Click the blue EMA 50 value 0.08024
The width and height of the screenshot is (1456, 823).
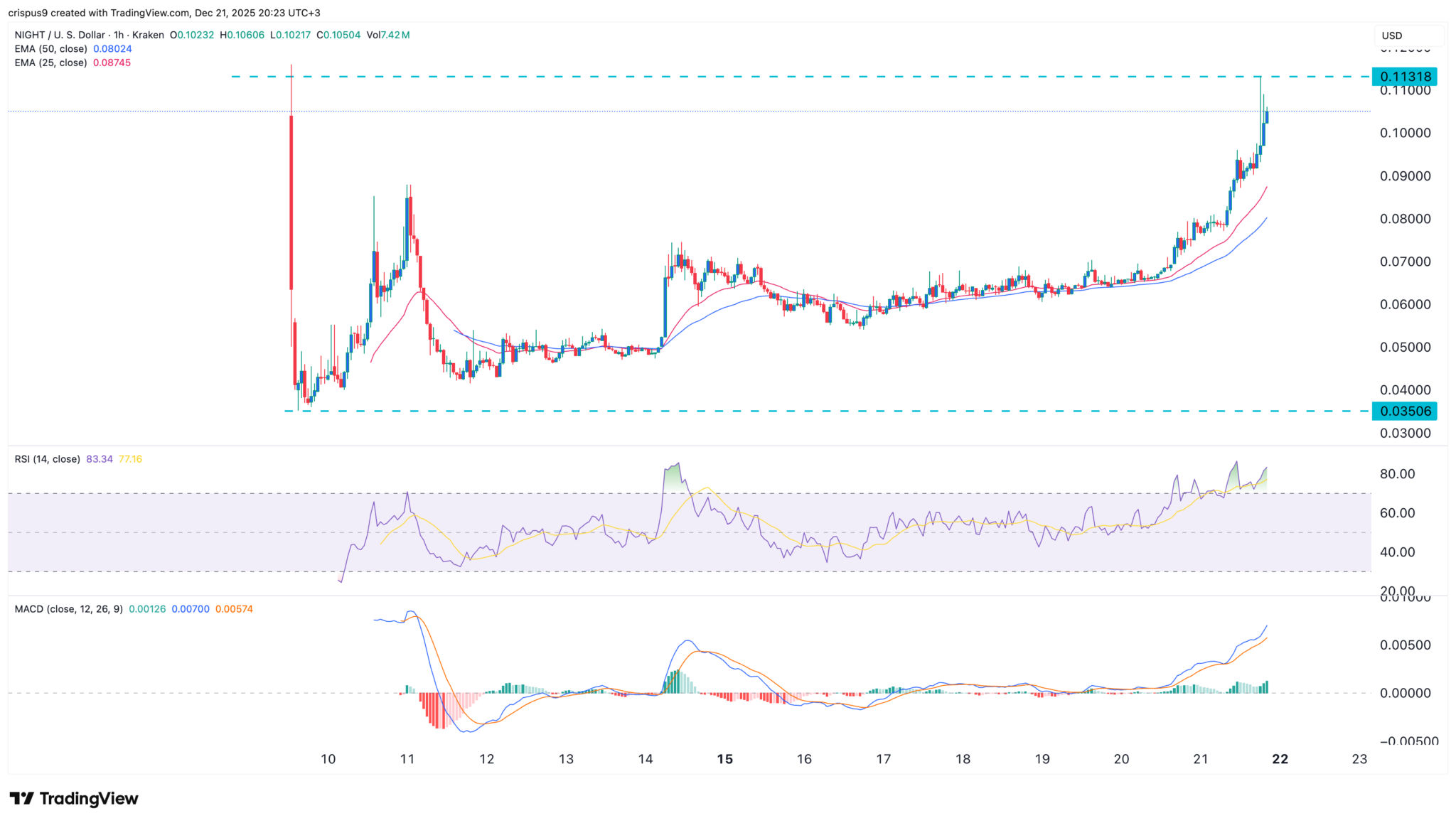click(112, 49)
